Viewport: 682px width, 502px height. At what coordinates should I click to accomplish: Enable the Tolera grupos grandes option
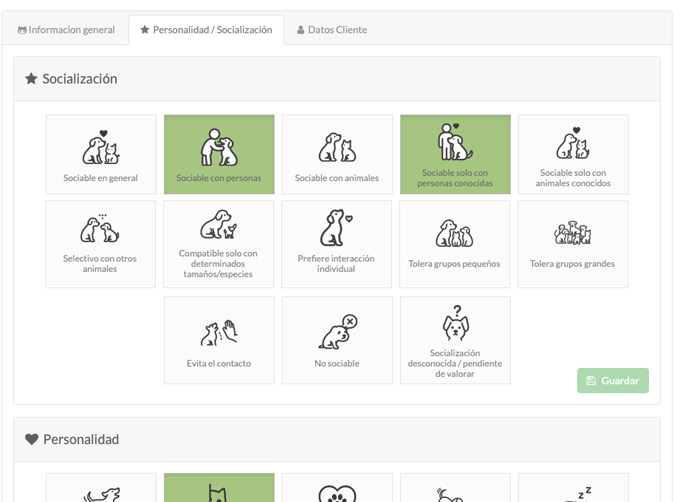tap(573, 244)
